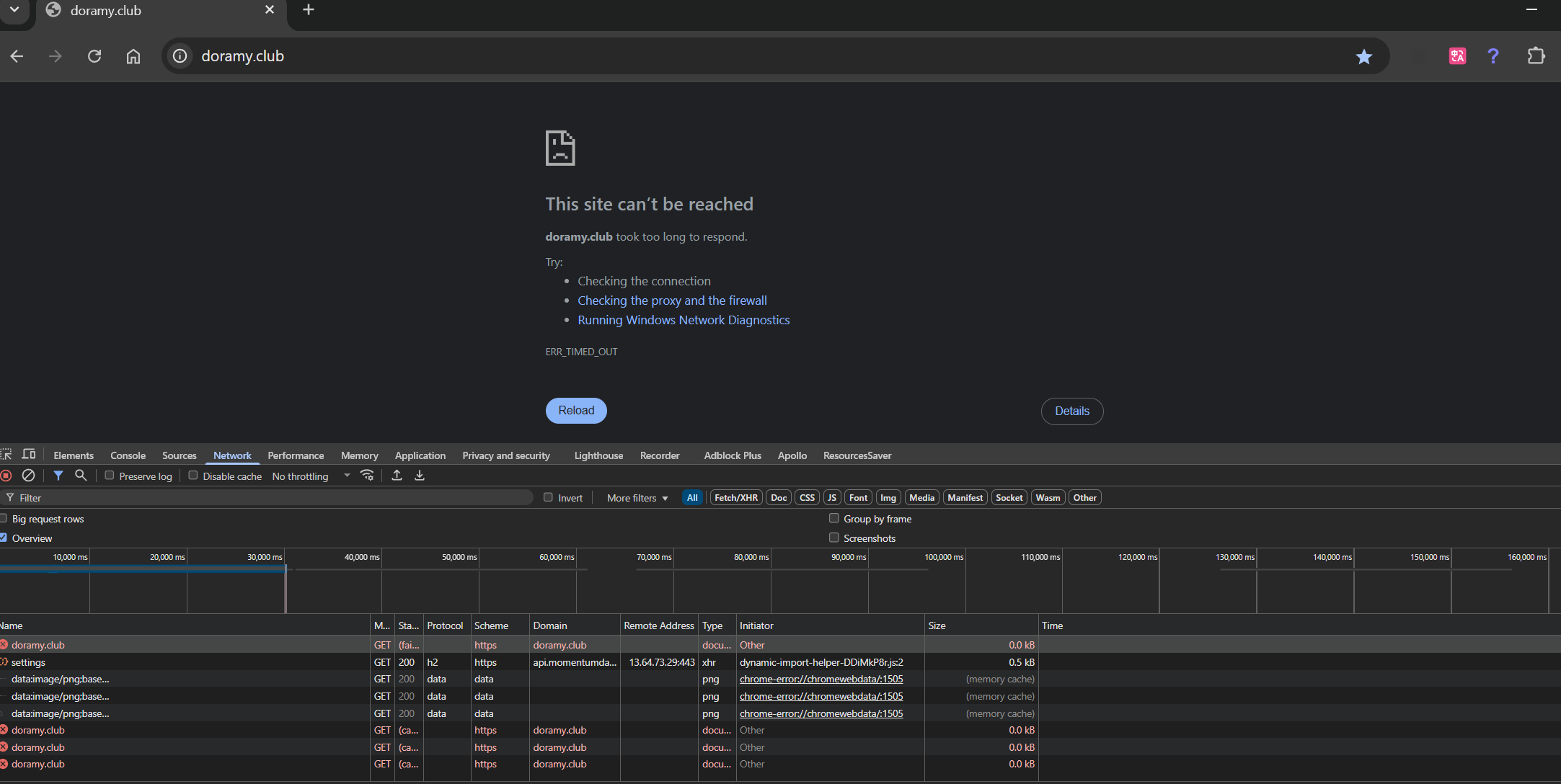The width and height of the screenshot is (1561, 784).
Task: Open the Sources panel
Action: click(179, 455)
